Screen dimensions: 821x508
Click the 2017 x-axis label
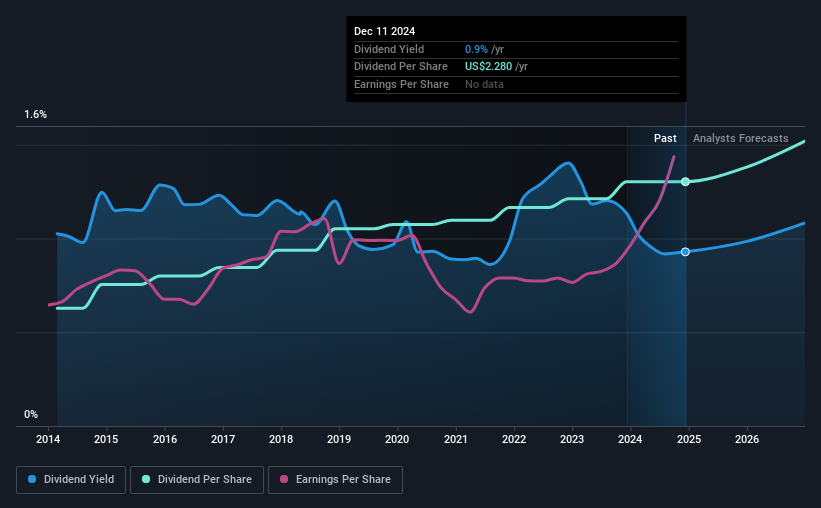223,439
